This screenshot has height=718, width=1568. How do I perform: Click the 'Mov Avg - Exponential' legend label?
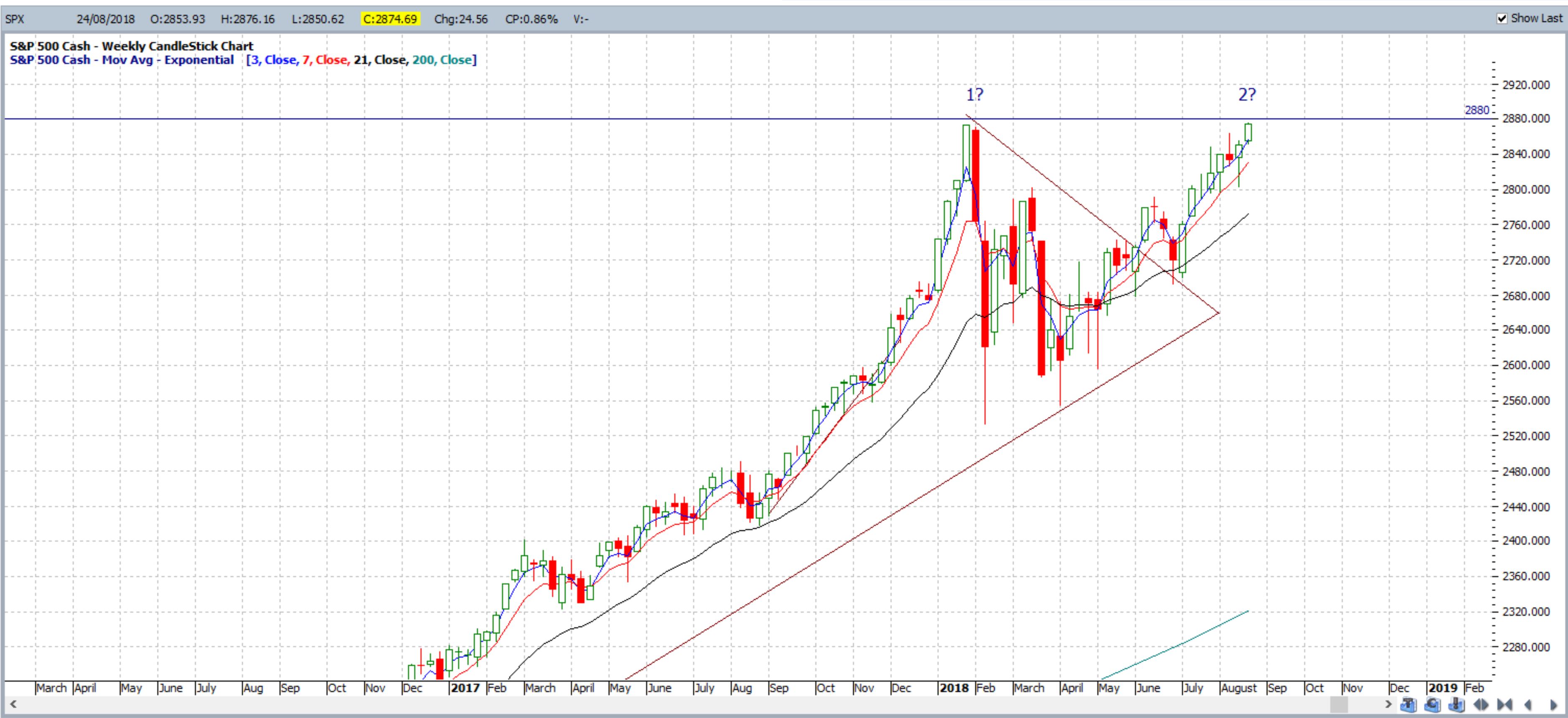(168, 60)
